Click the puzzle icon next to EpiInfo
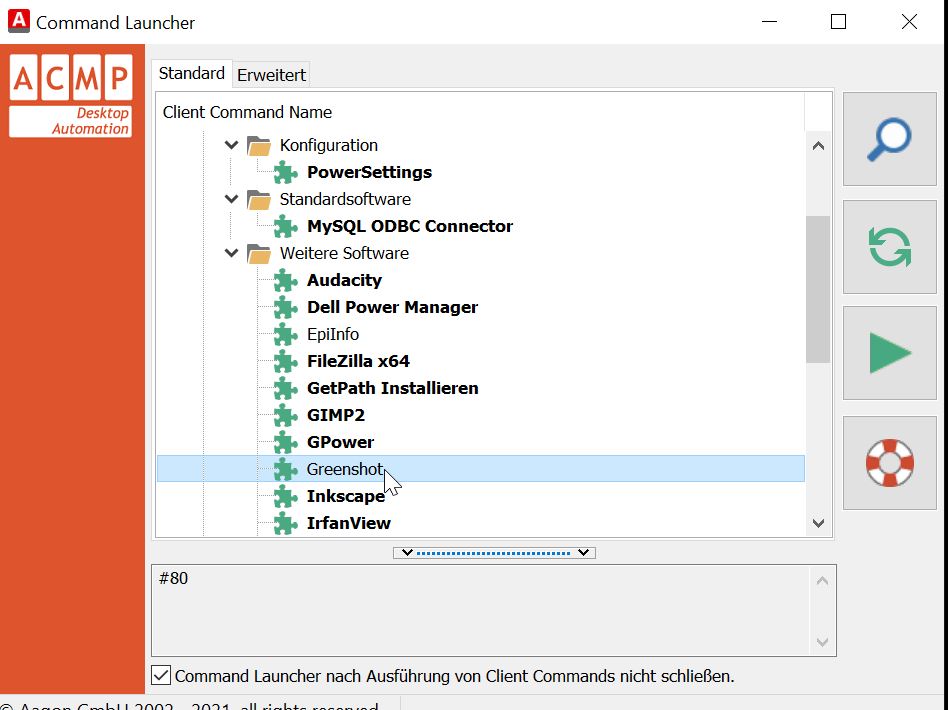 [285, 334]
